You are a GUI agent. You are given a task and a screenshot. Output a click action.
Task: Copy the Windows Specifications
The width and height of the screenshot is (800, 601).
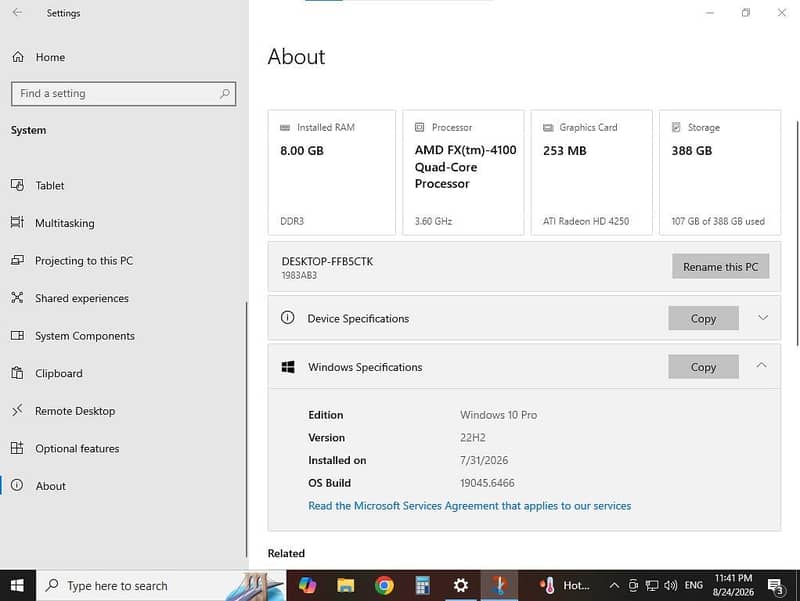coord(703,367)
